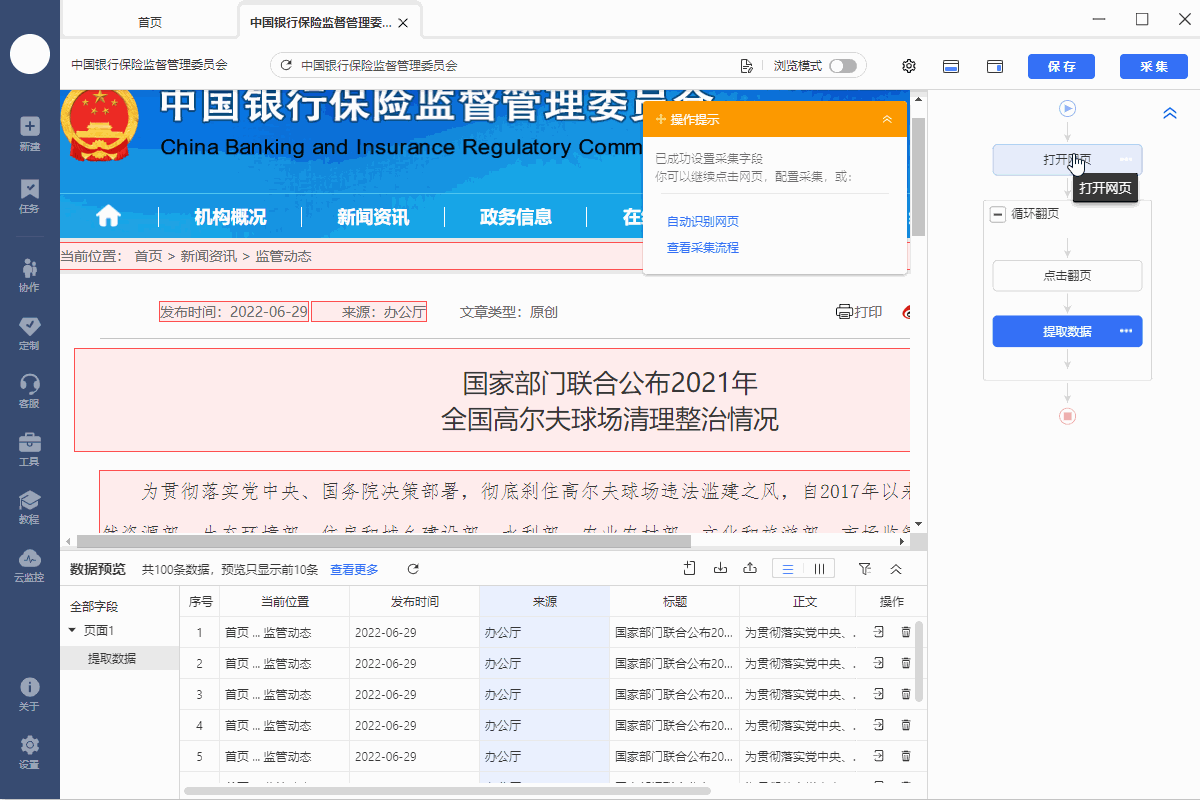1200x800 pixels.
Task: Click the row 2 go-to icon
Action: click(x=878, y=663)
